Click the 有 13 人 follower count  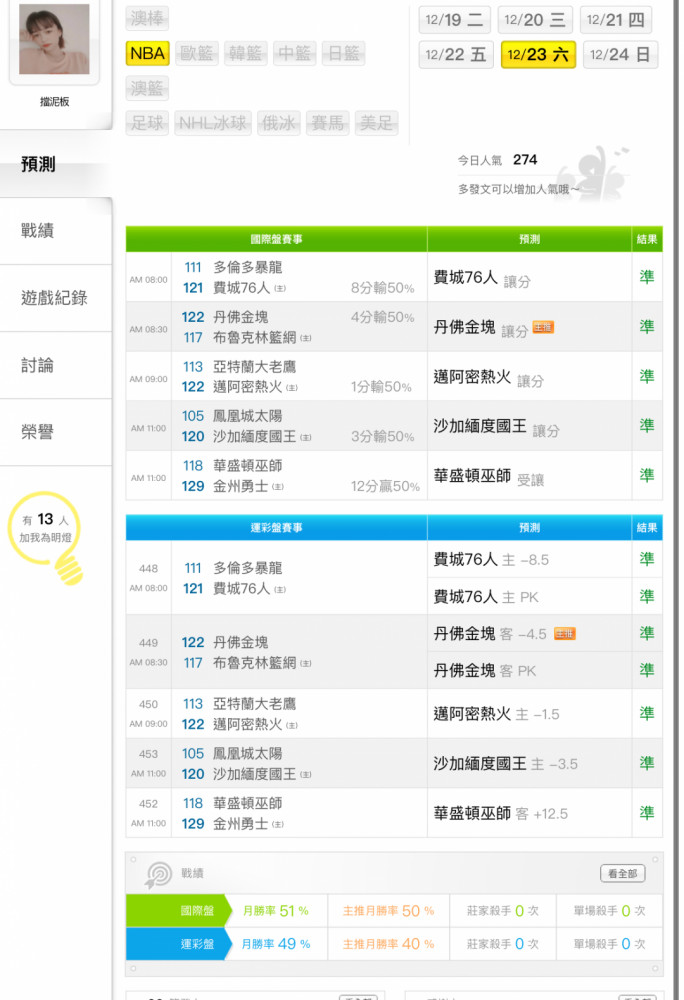pyautogui.click(x=45, y=520)
